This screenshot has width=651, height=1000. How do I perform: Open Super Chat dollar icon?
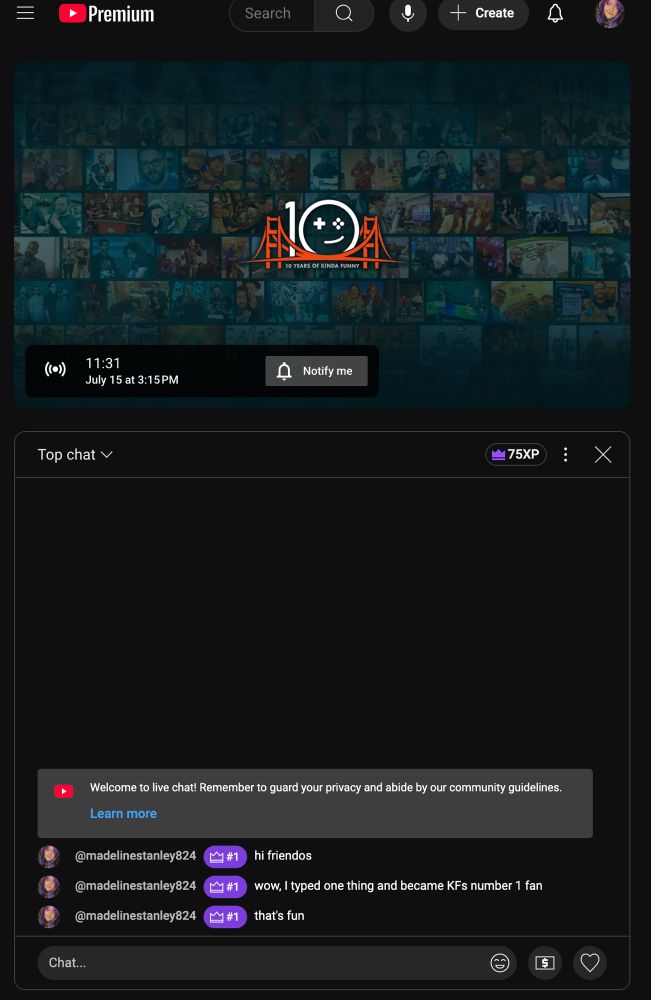pyautogui.click(x=545, y=962)
